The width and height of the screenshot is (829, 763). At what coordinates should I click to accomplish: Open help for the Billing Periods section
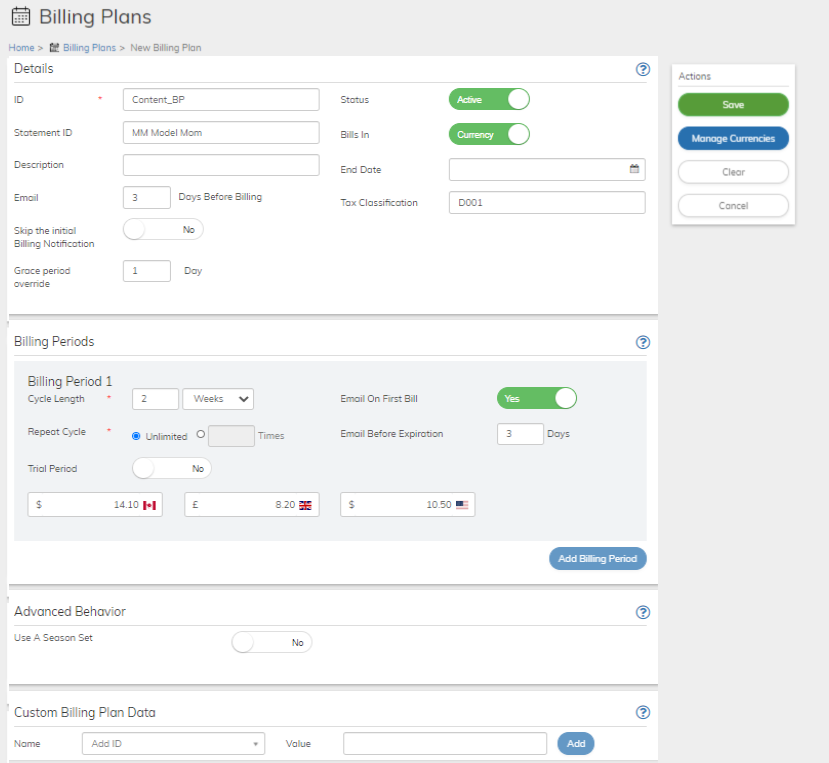(x=642, y=342)
